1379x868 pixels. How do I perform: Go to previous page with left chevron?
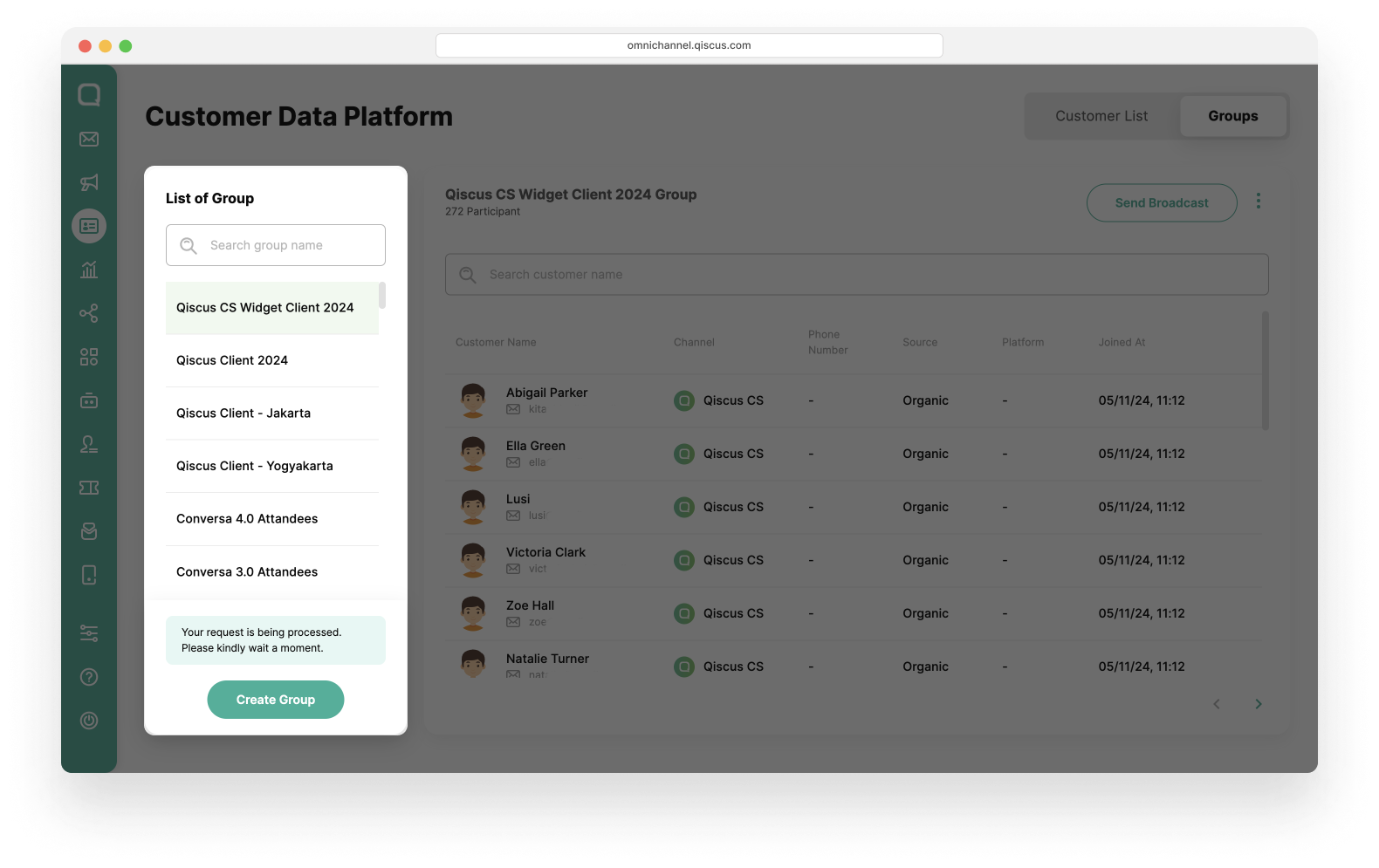[x=1217, y=704]
